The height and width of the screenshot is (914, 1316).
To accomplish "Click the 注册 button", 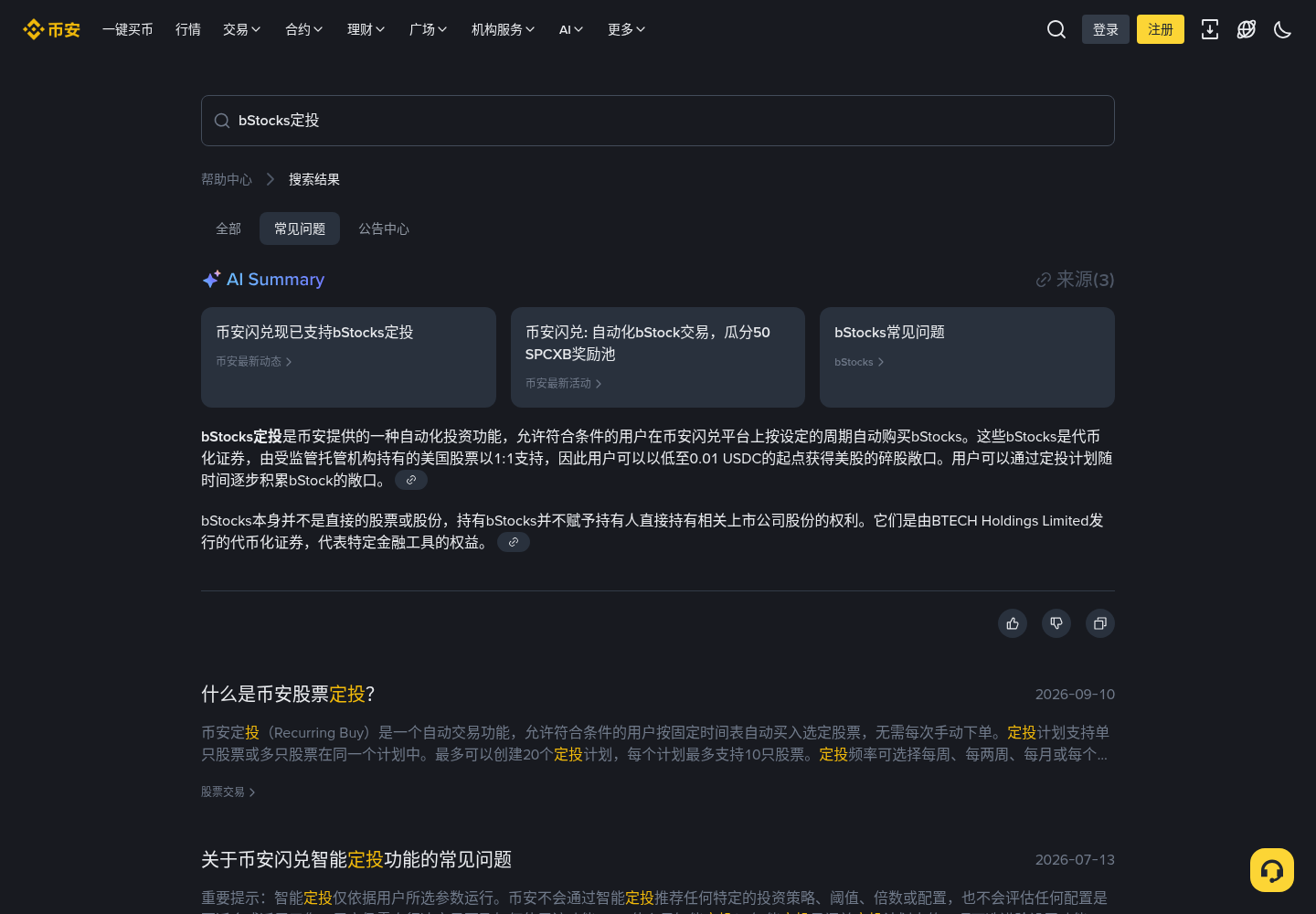I will (x=1161, y=29).
